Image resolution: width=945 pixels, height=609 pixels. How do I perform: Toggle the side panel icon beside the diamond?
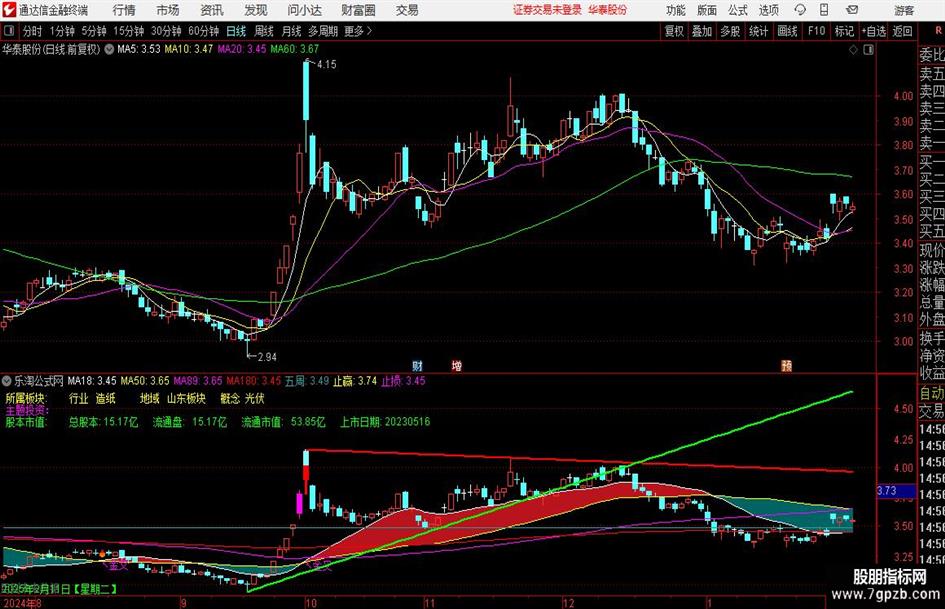pyautogui.click(x=868, y=50)
